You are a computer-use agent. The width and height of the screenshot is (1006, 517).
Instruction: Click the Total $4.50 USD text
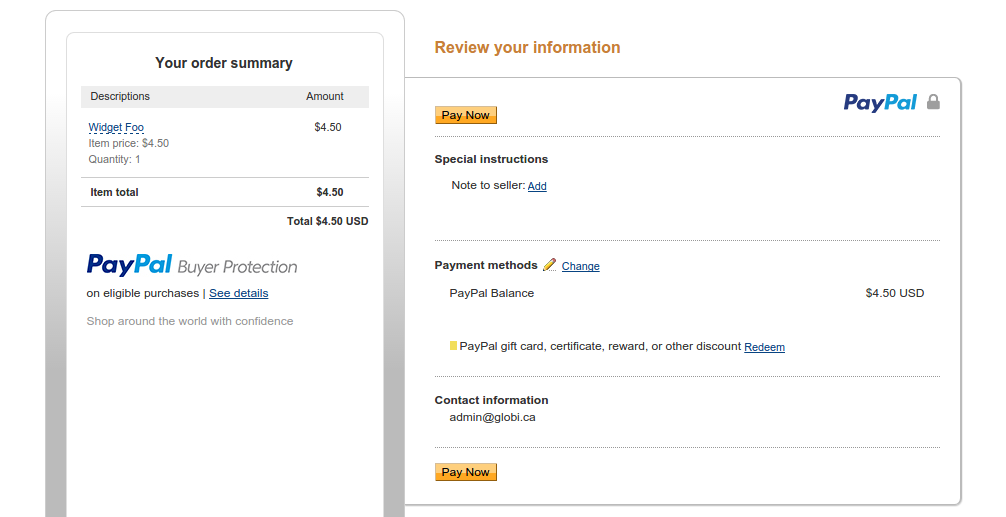(327, 221)
